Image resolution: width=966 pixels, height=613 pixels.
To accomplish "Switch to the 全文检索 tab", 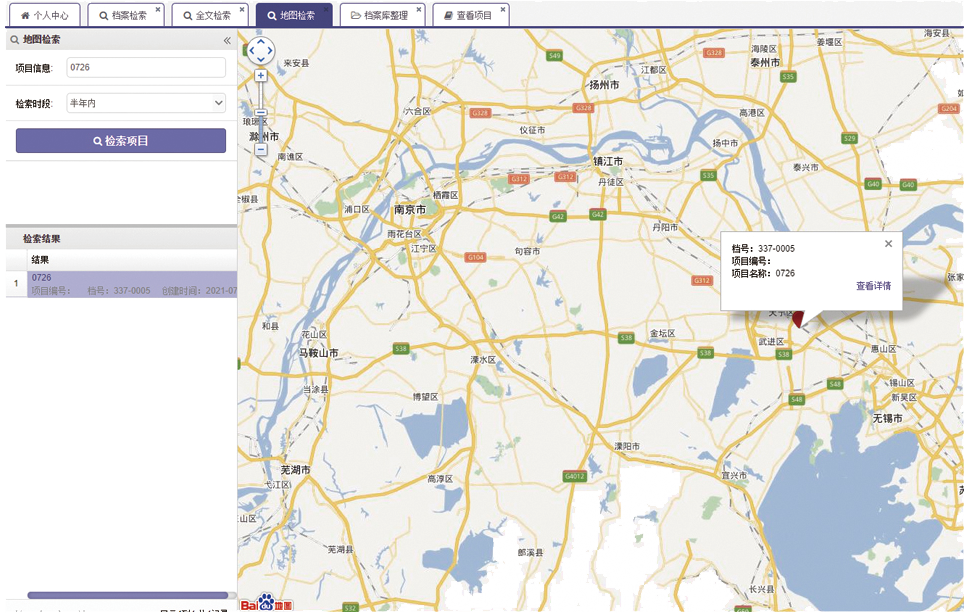I will click(x=206, y=16).
